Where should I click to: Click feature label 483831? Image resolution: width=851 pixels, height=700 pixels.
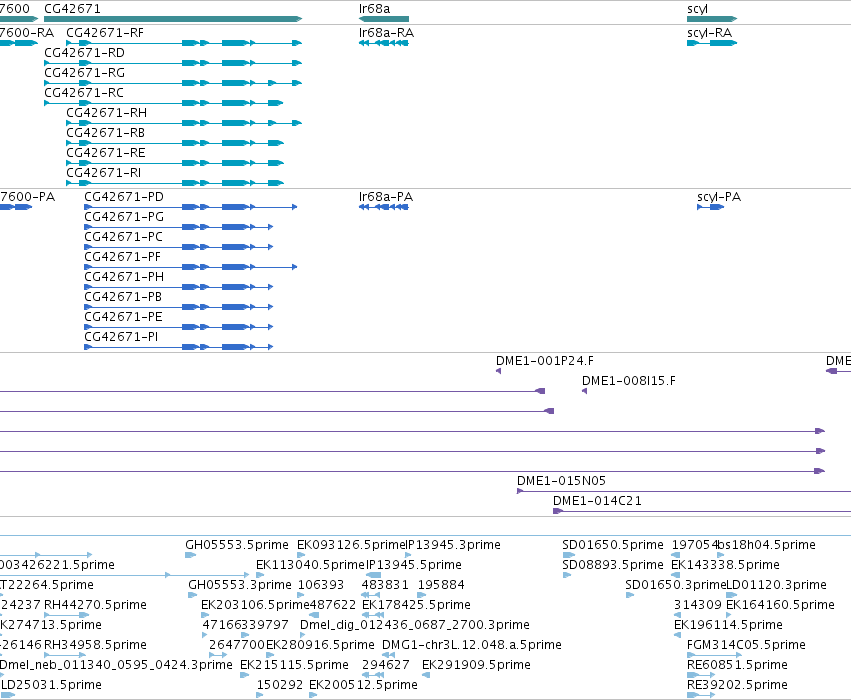point(384,585)
